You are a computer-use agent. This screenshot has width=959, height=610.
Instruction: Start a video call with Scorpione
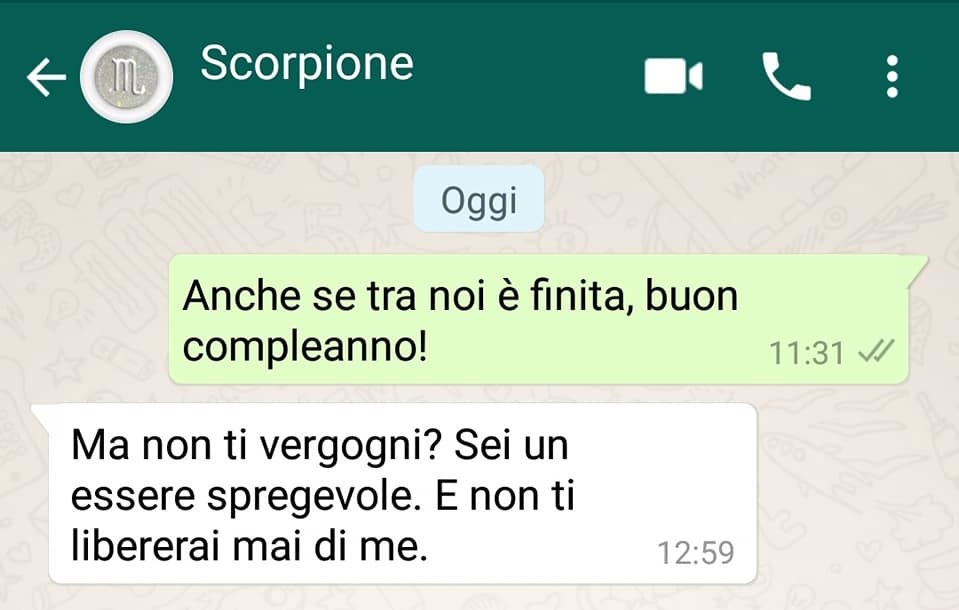pyautogui.click(x=673, y=76)
